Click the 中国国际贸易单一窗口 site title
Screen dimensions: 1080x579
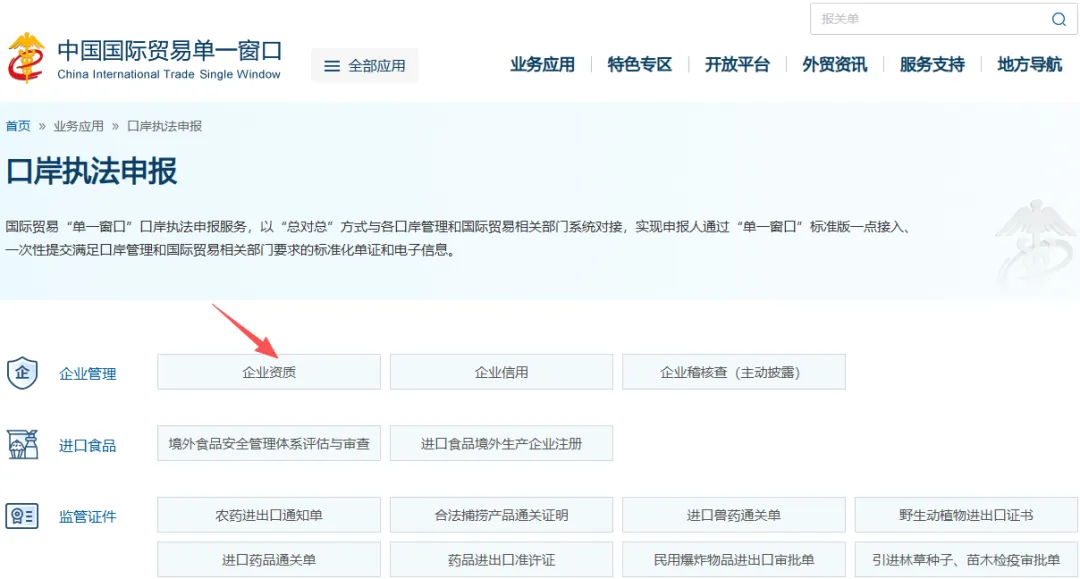click(x=169, y=51)
